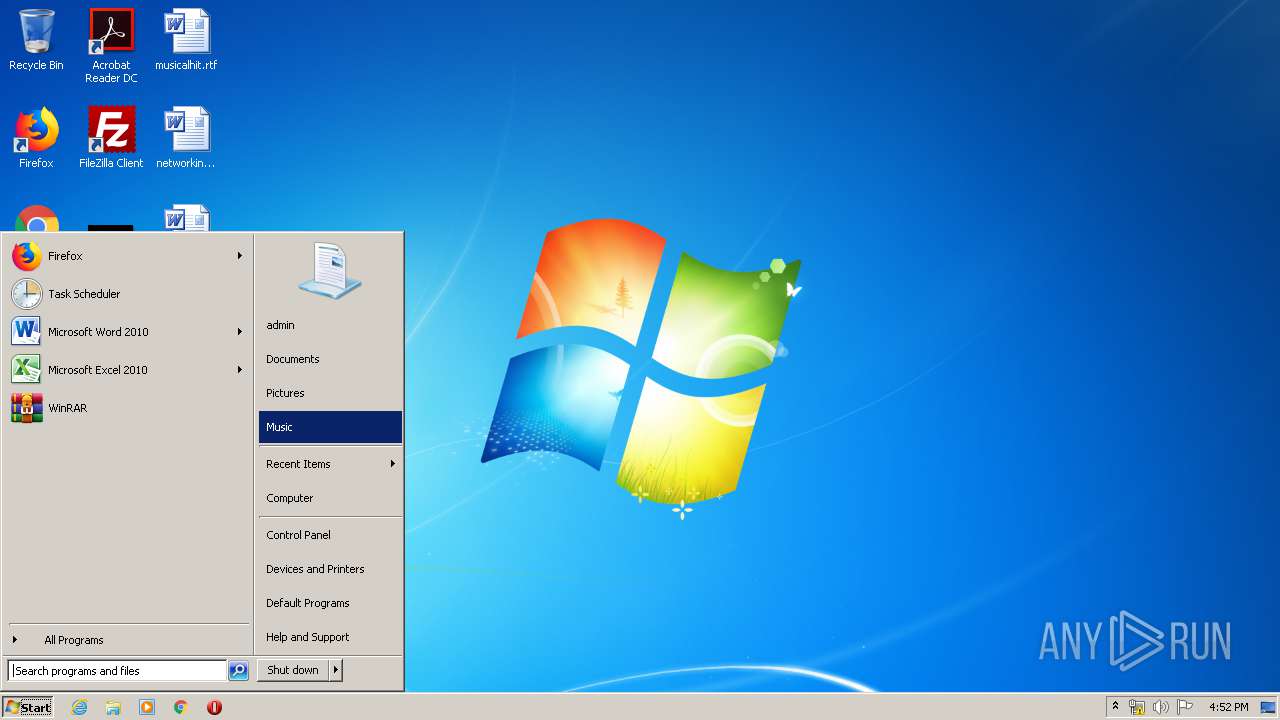The image size is (1280, 720).
Task: Open Computer from Start menu
Action: click(330, 498)
